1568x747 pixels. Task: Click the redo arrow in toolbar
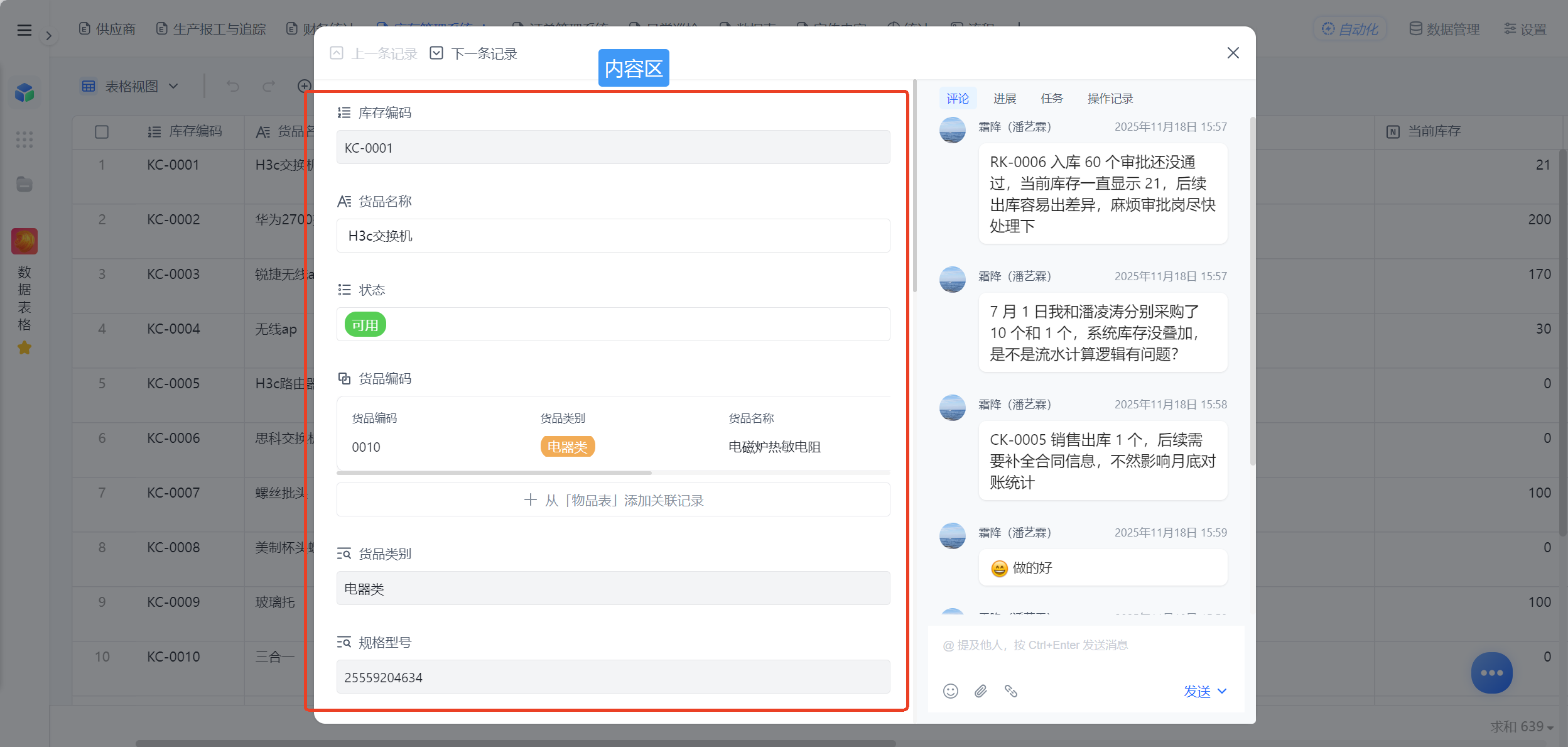pyautogui.click(x=269, y=86)
